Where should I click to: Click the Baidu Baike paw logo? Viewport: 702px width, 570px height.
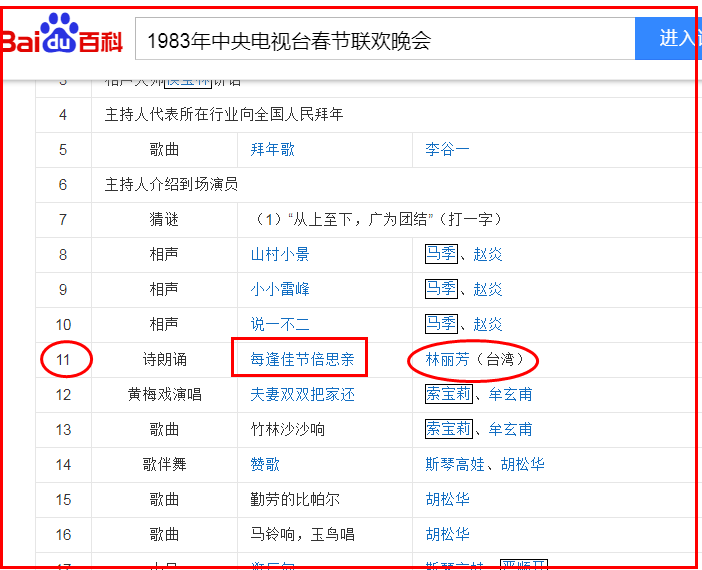coord(60,32)
